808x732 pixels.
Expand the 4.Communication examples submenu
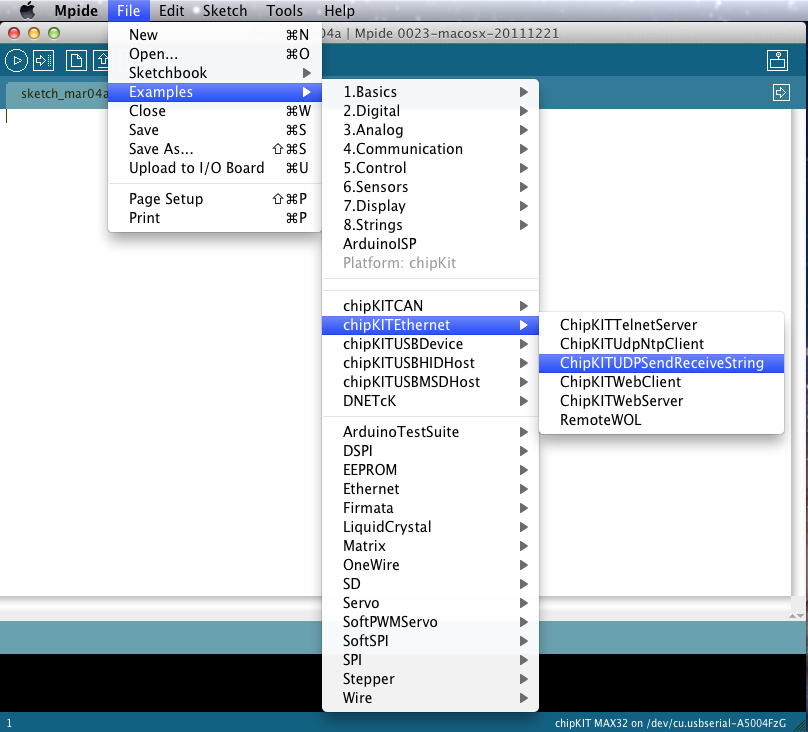coord(430,149)
